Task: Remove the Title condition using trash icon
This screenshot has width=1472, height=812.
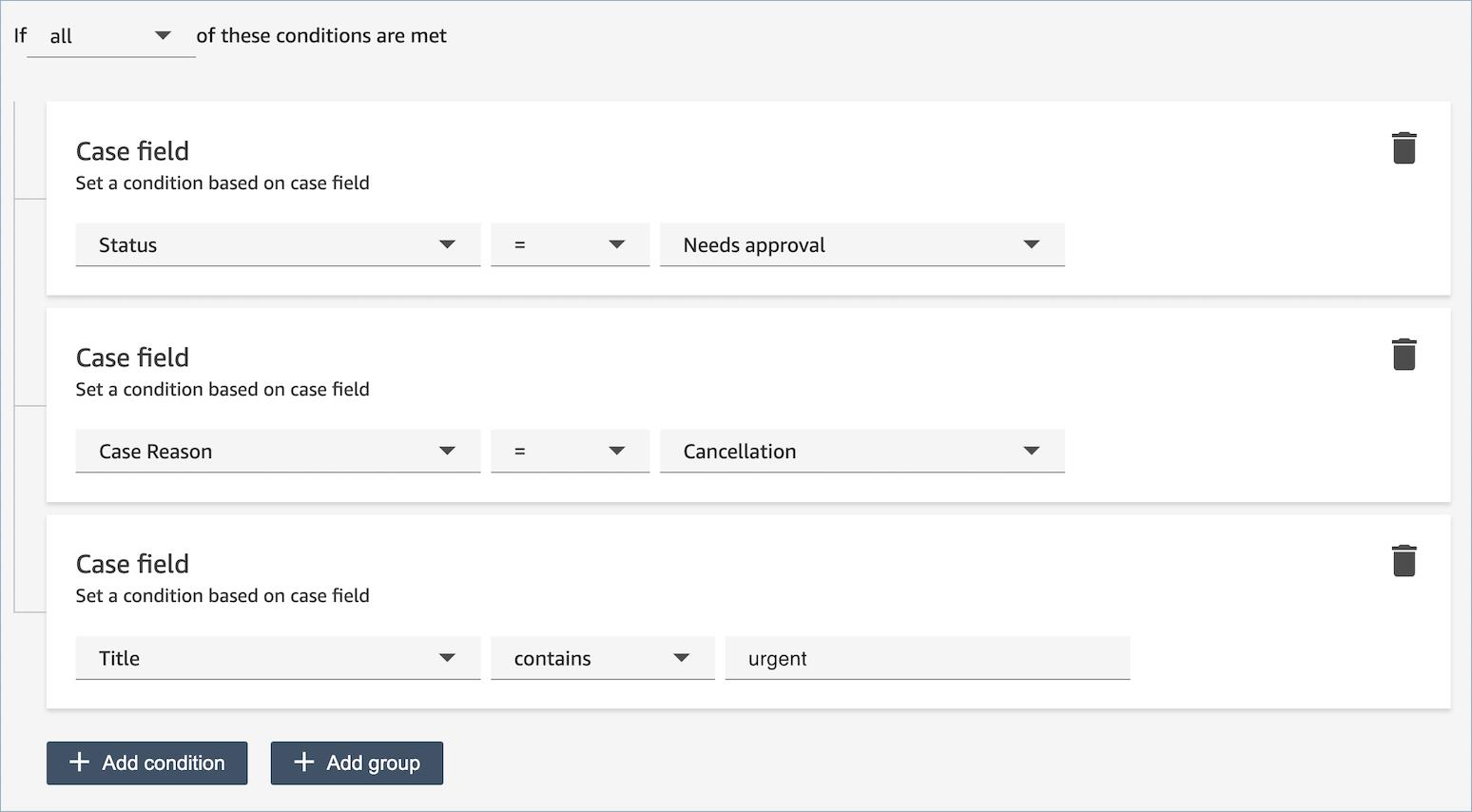Action: pyautogui.click(x=1404, y=562)
